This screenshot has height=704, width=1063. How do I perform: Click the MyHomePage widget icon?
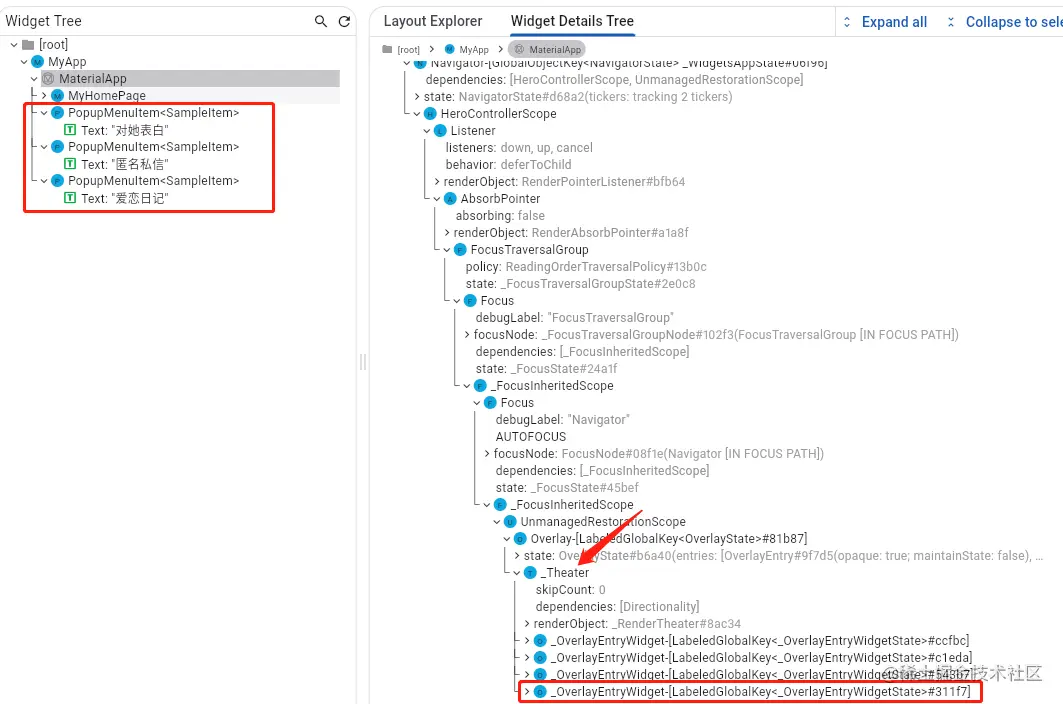(58, 96)
